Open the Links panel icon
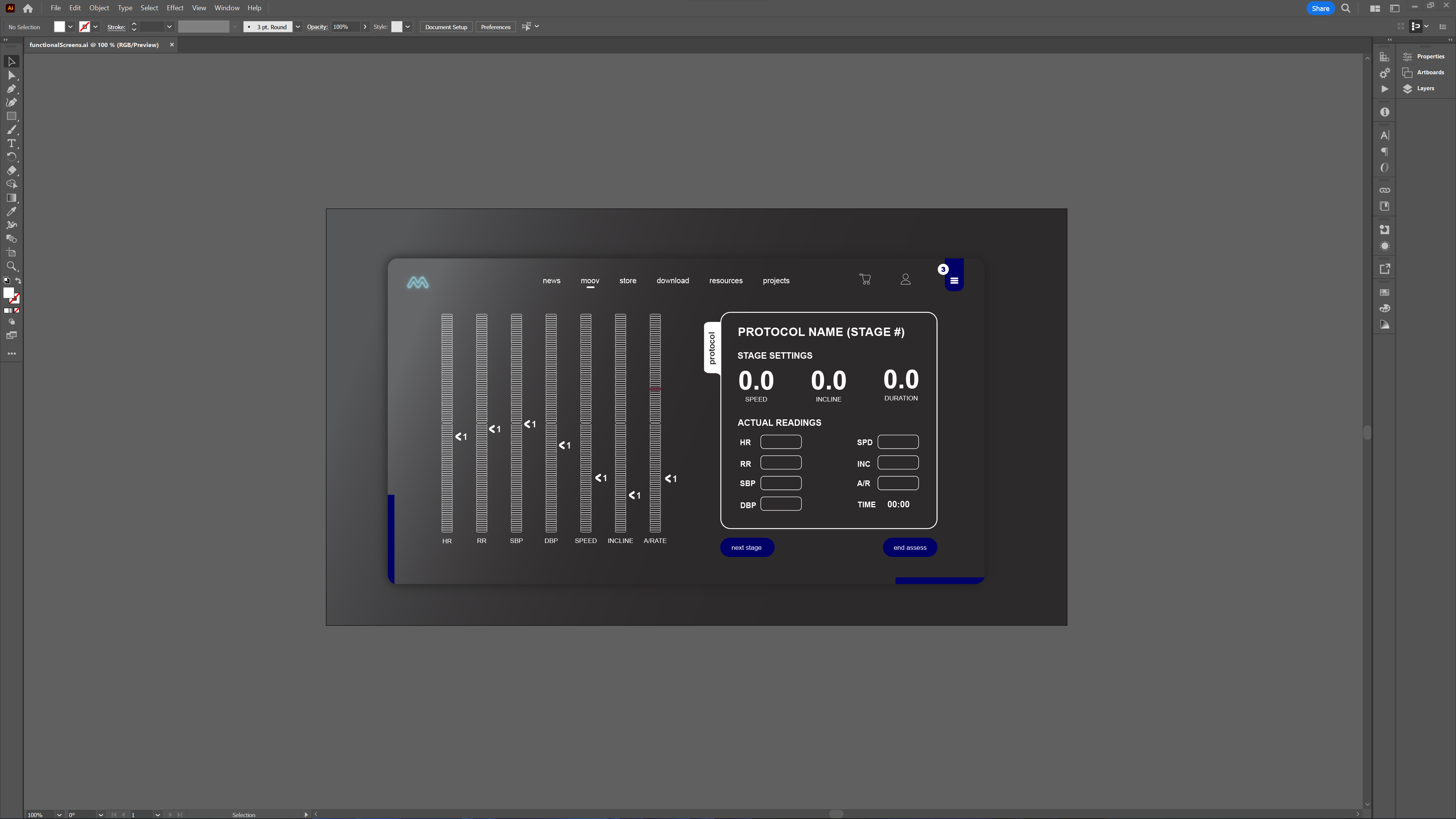The height and width of the screenshot is (819, 1456). click(1384, 190)
